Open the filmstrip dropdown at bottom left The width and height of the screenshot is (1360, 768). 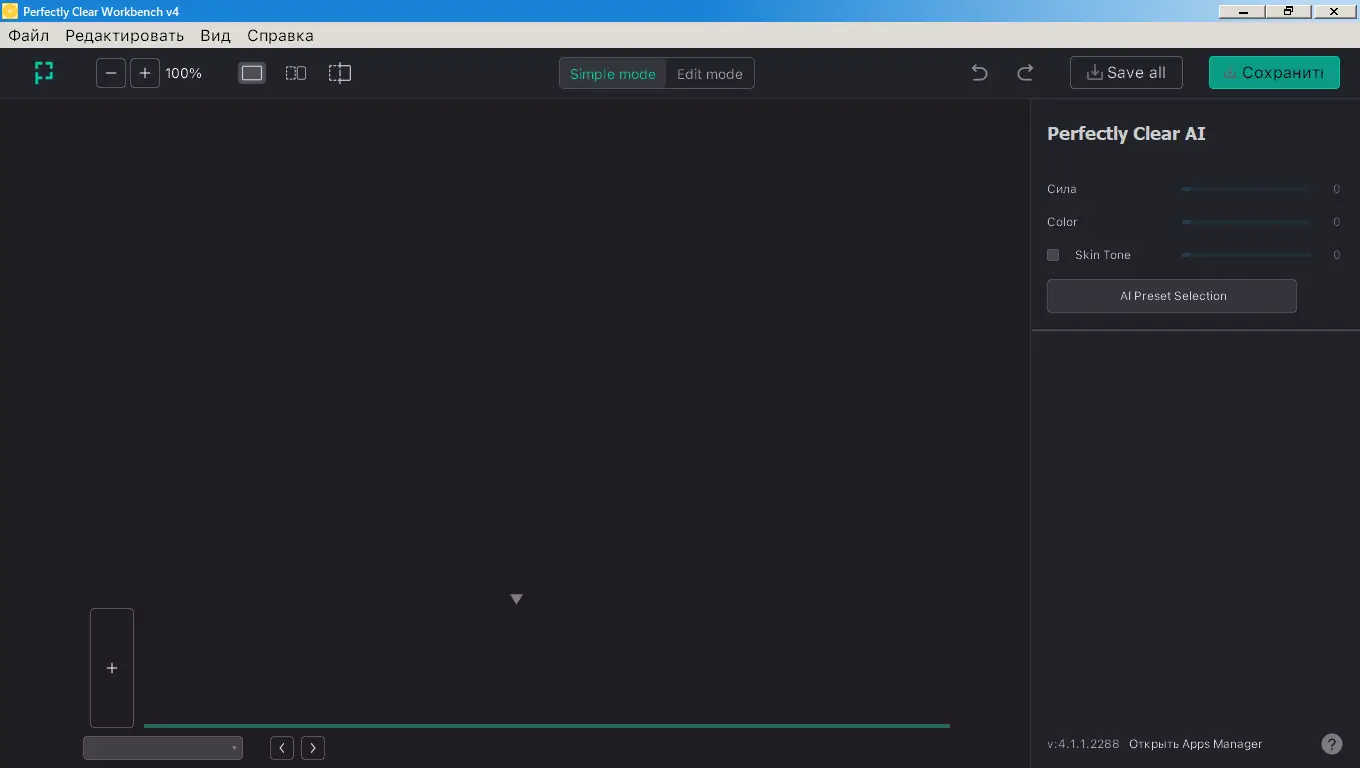[162, 747]
